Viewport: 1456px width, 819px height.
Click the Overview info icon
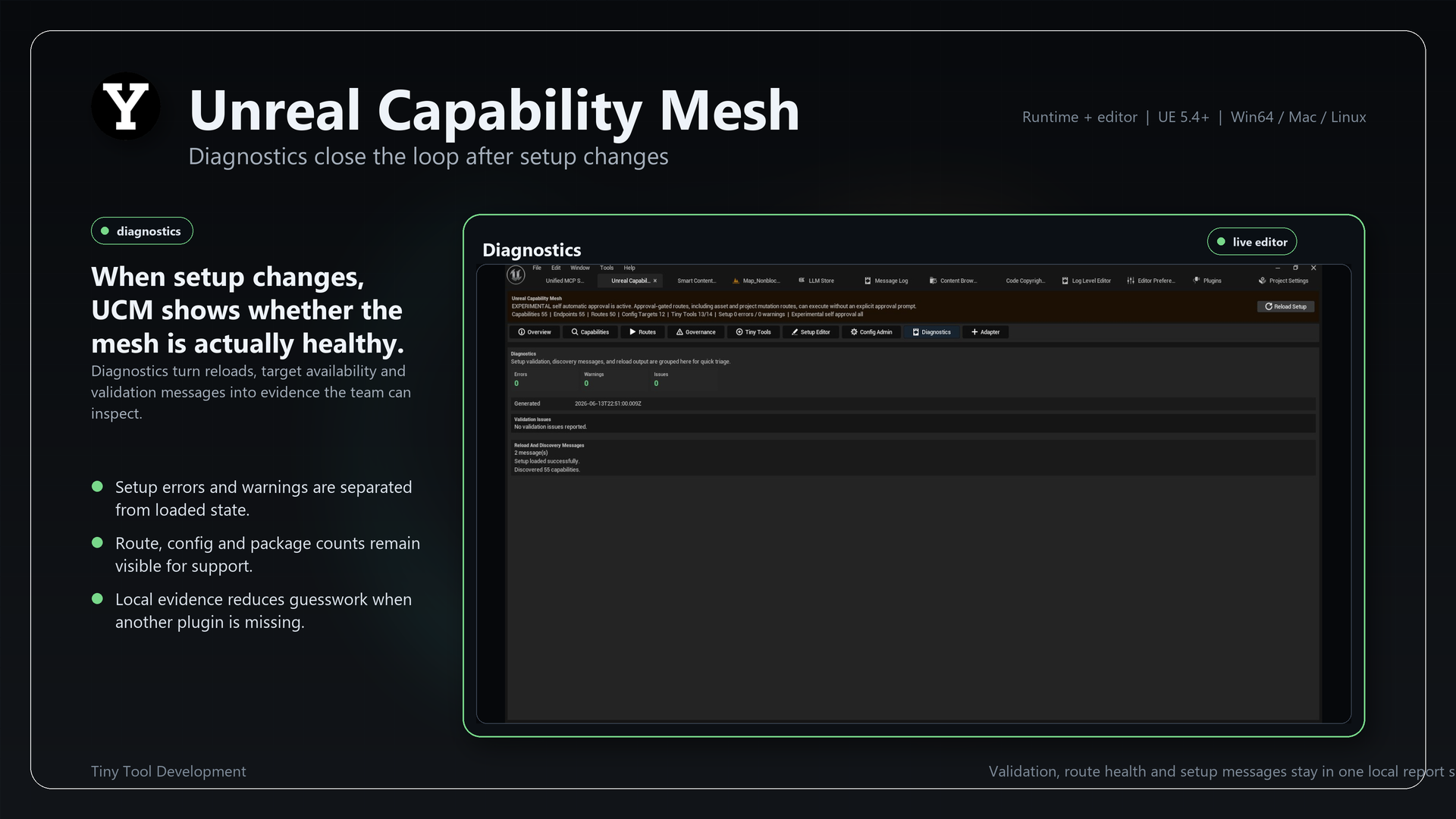(522, 332)
